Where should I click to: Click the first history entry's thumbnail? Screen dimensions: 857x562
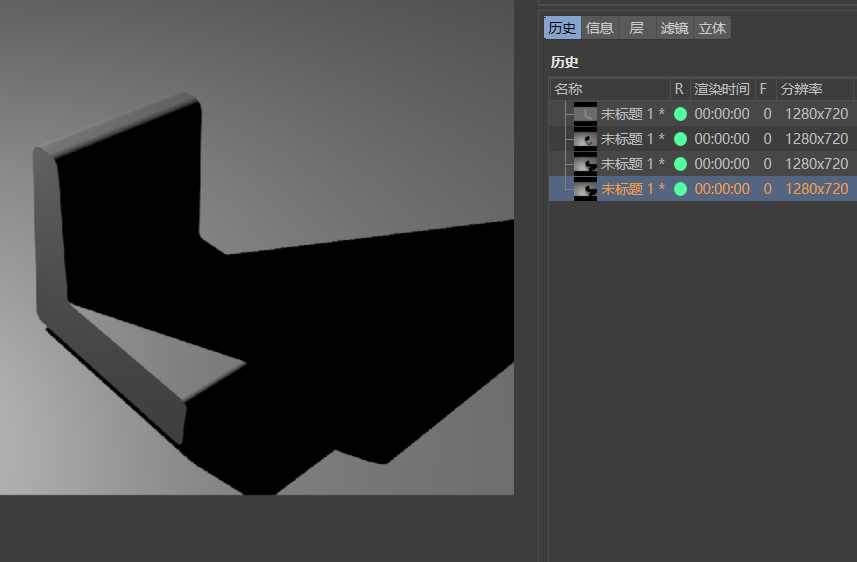click(x=585, y=114)
